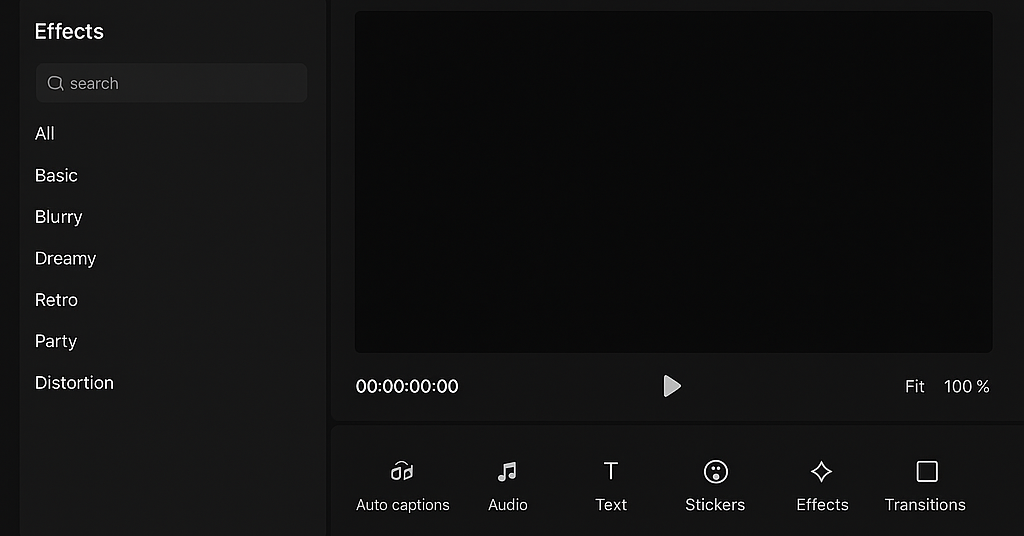Screen dimensions: 1024x536
Task: Open the Retro effects category
Action: [x=56, y=300]
